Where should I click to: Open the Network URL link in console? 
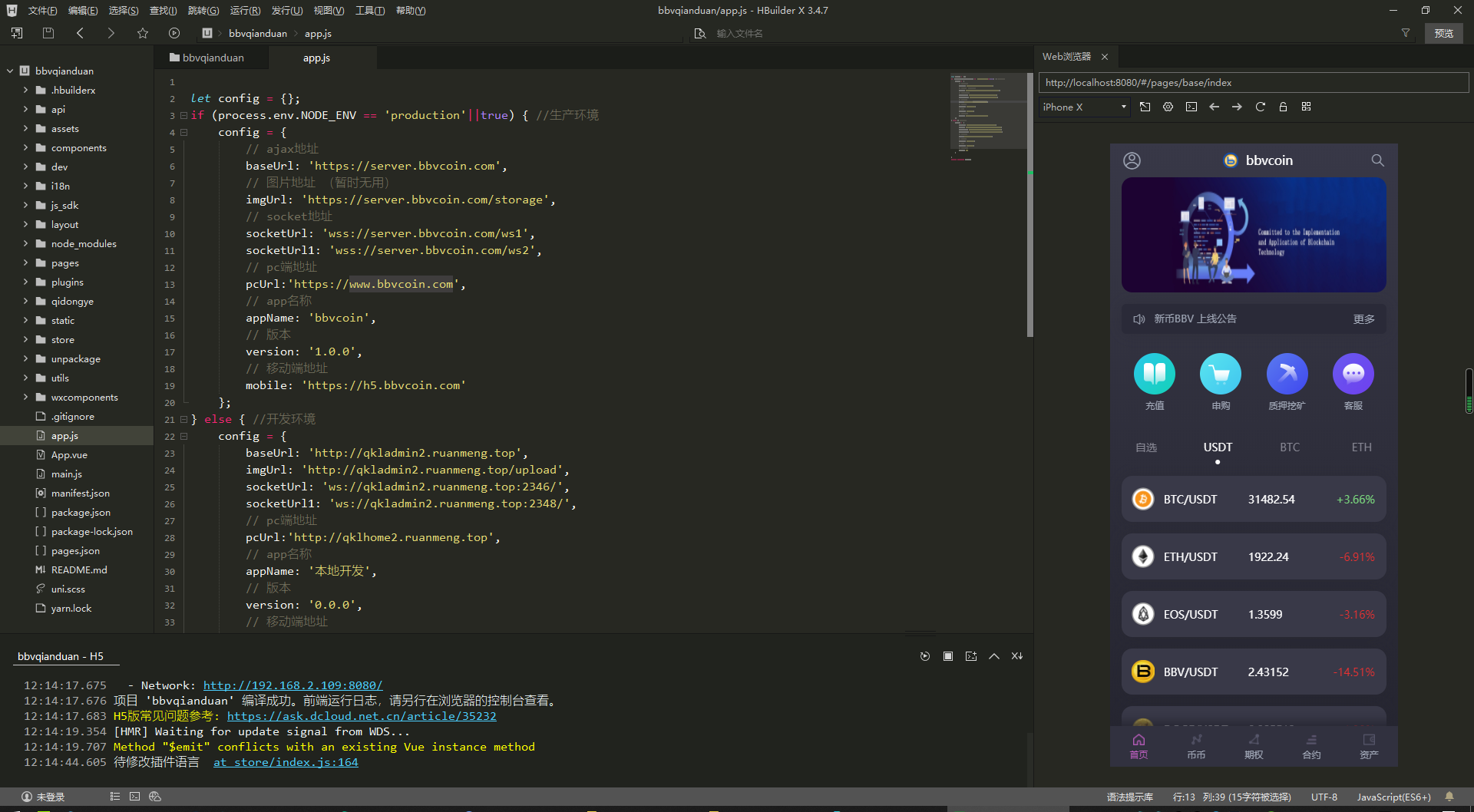(292, 685)
